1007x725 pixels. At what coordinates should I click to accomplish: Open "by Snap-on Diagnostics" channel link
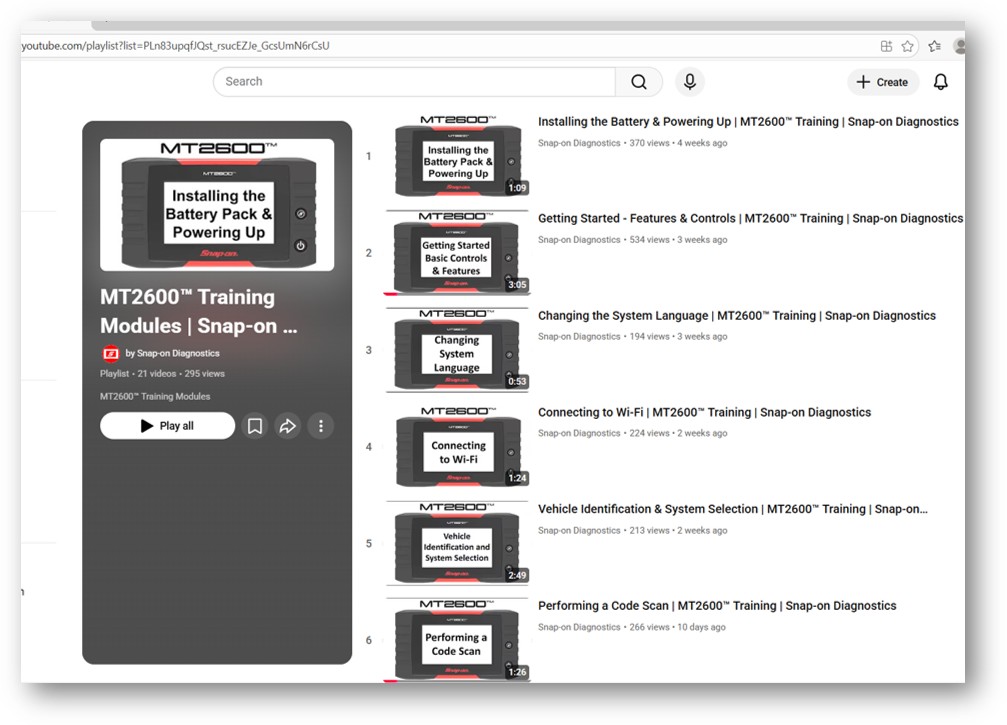(172, 353)
